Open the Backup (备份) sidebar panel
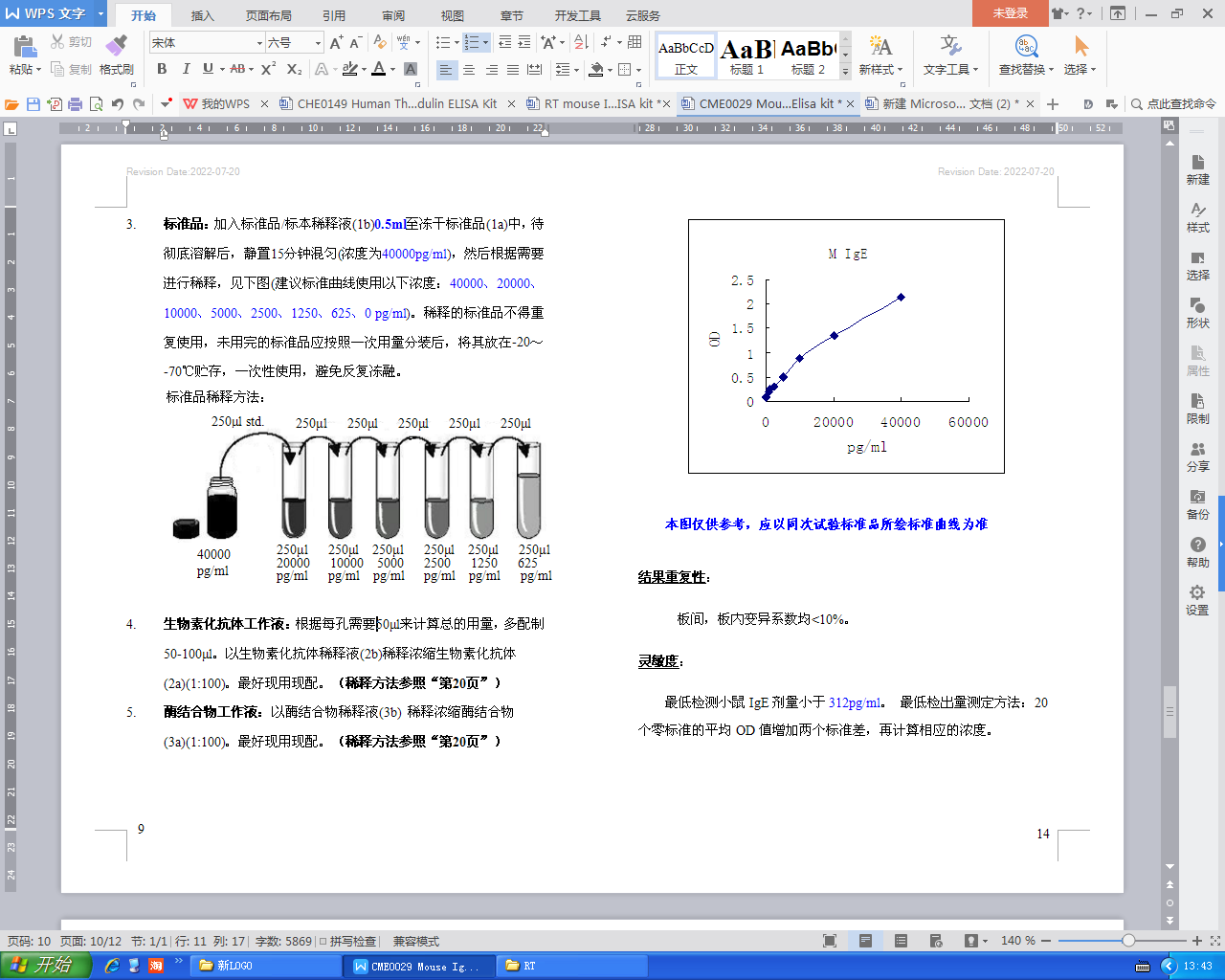Screen dimensions: 1225x980 1197,504
